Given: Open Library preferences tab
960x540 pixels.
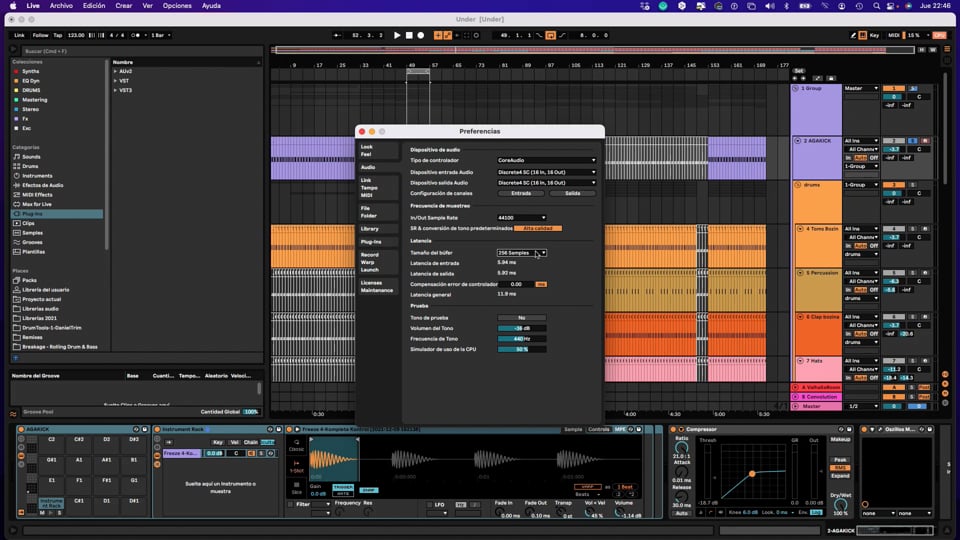Looking at the screenshot, I should pos(378,229).
